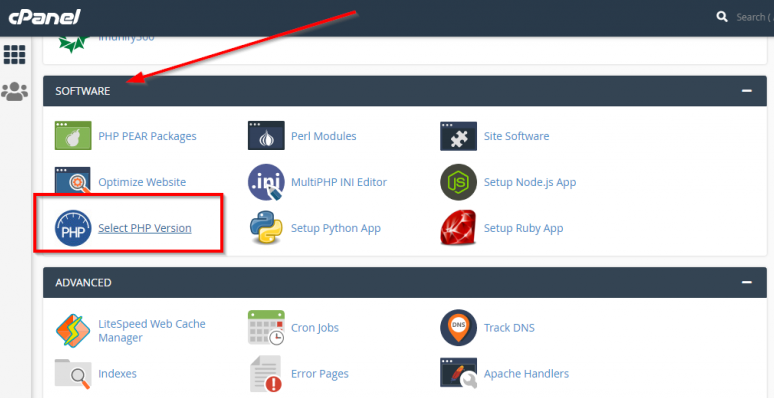Click the red Ruby gem icon

pyautogui.click(x=459, y=228)
